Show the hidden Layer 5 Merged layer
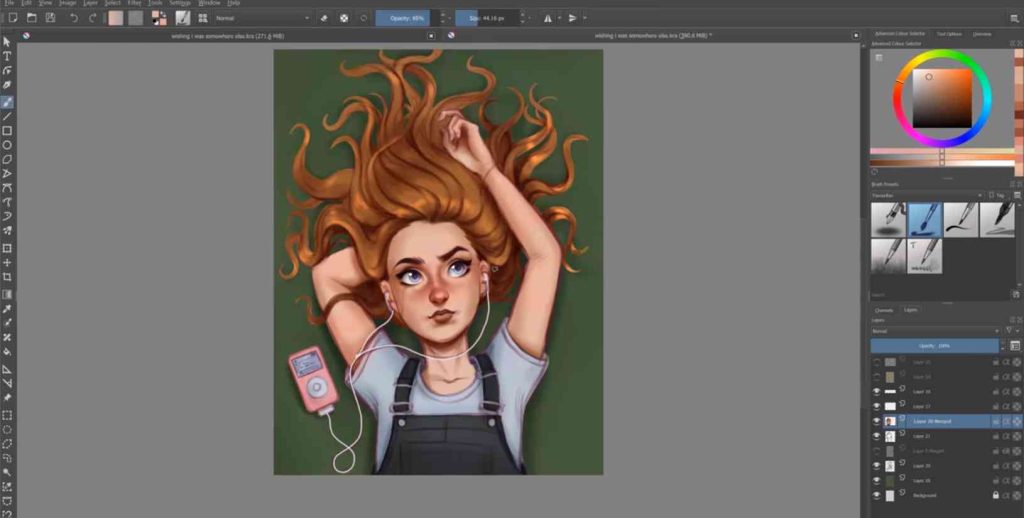The height and width of the screenshot is (518, 1024). point(876,451)
